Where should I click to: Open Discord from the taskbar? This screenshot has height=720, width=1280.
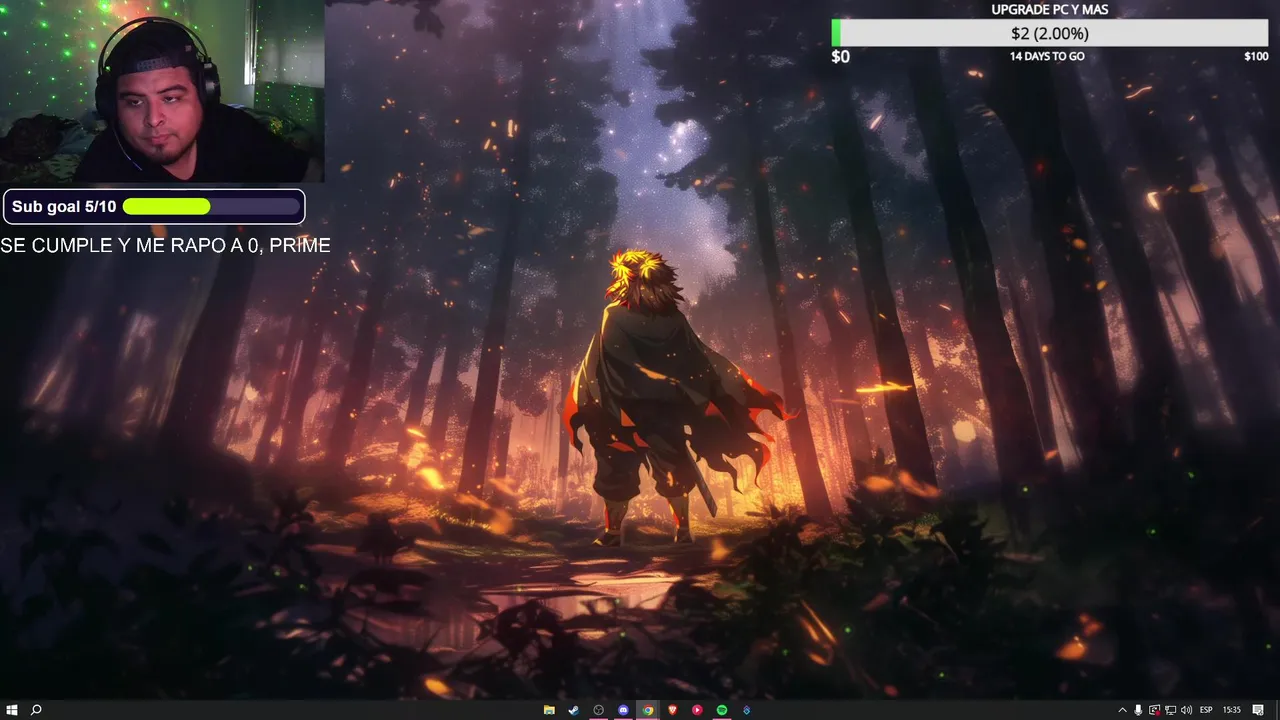[x=623, y=710]
